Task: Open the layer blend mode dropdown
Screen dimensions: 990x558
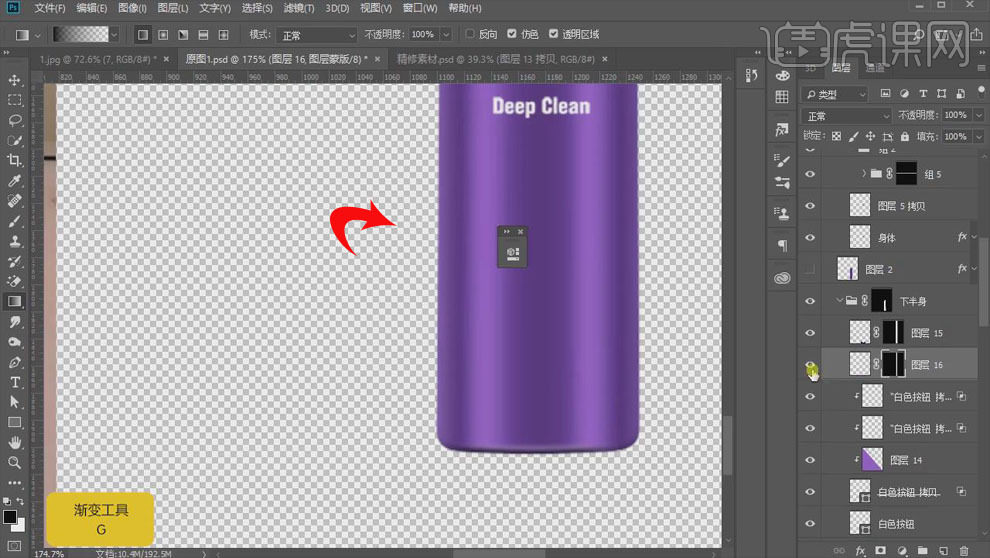Action: tap(846, 116)
